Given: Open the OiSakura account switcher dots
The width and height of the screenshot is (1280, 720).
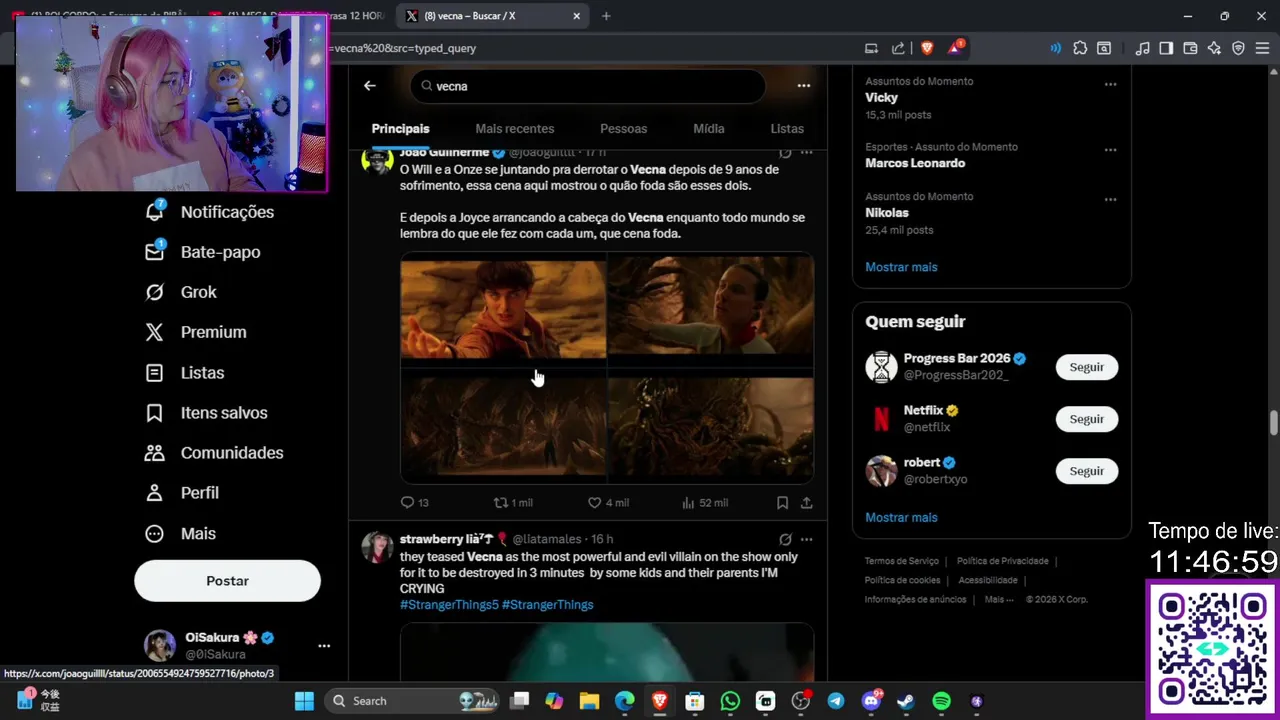Looking at the screenshot, I should [x=324, y=646].
